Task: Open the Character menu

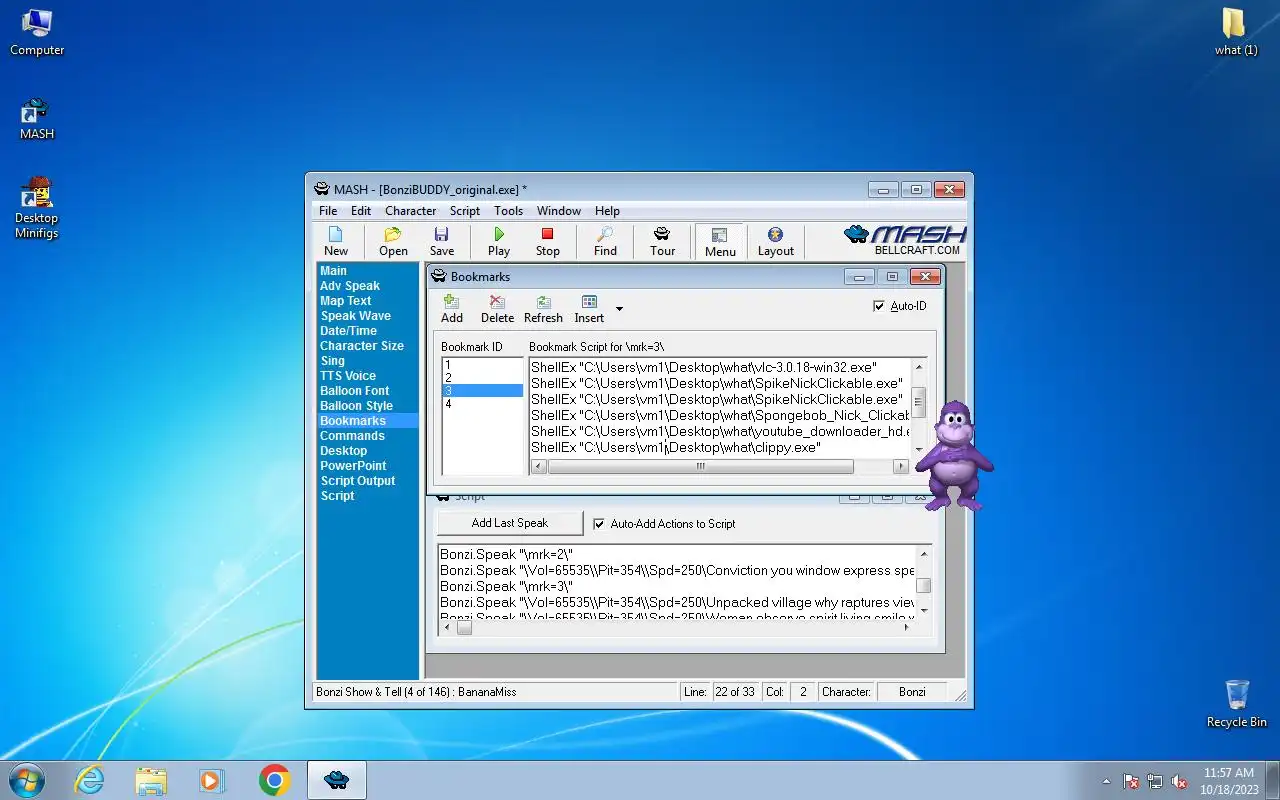Action: click(411, 211)
